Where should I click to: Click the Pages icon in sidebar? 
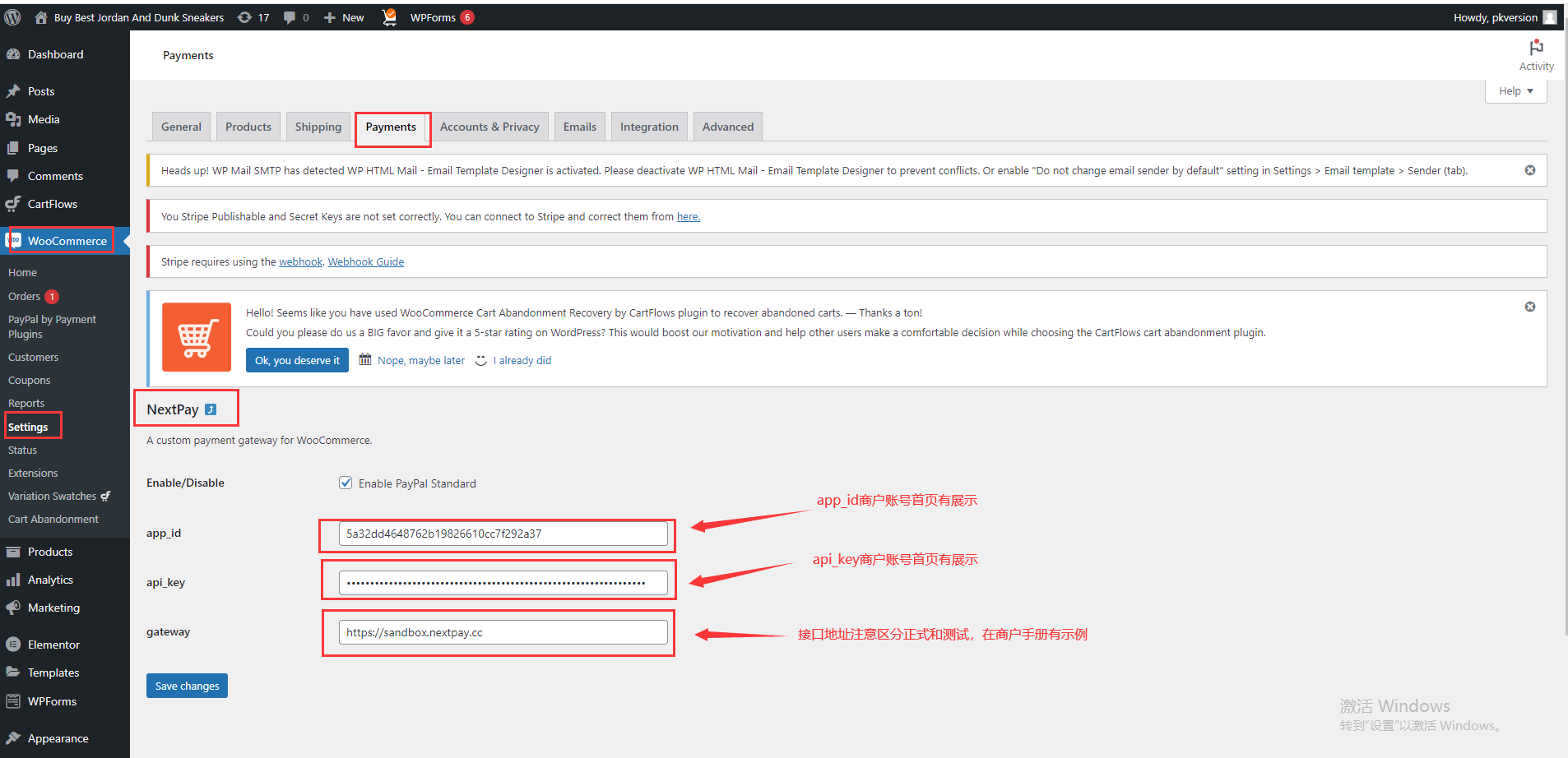point(13,148)
